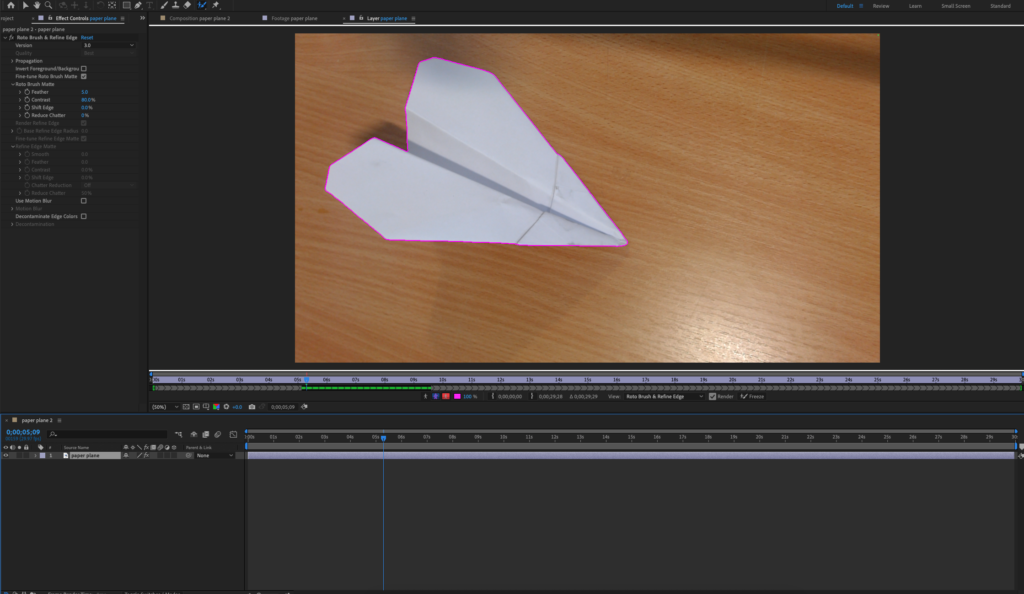Expand the Propagation property group
The image size is (1024, 594).
point(12,61)
